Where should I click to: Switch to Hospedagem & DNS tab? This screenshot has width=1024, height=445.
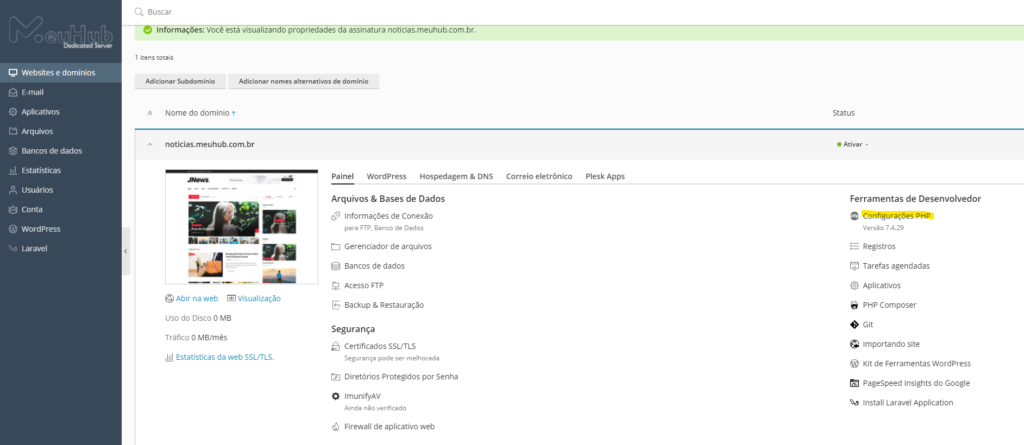pos(456,176)
